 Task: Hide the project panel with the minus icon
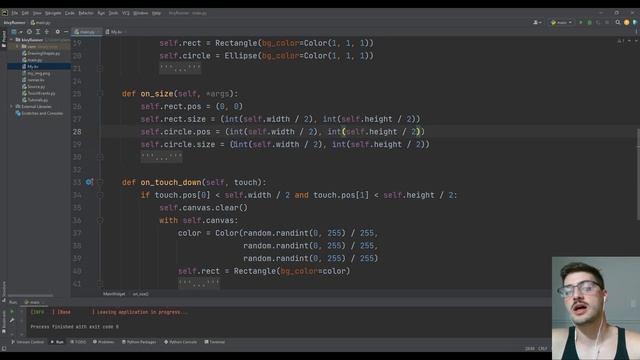coord(66,31)
